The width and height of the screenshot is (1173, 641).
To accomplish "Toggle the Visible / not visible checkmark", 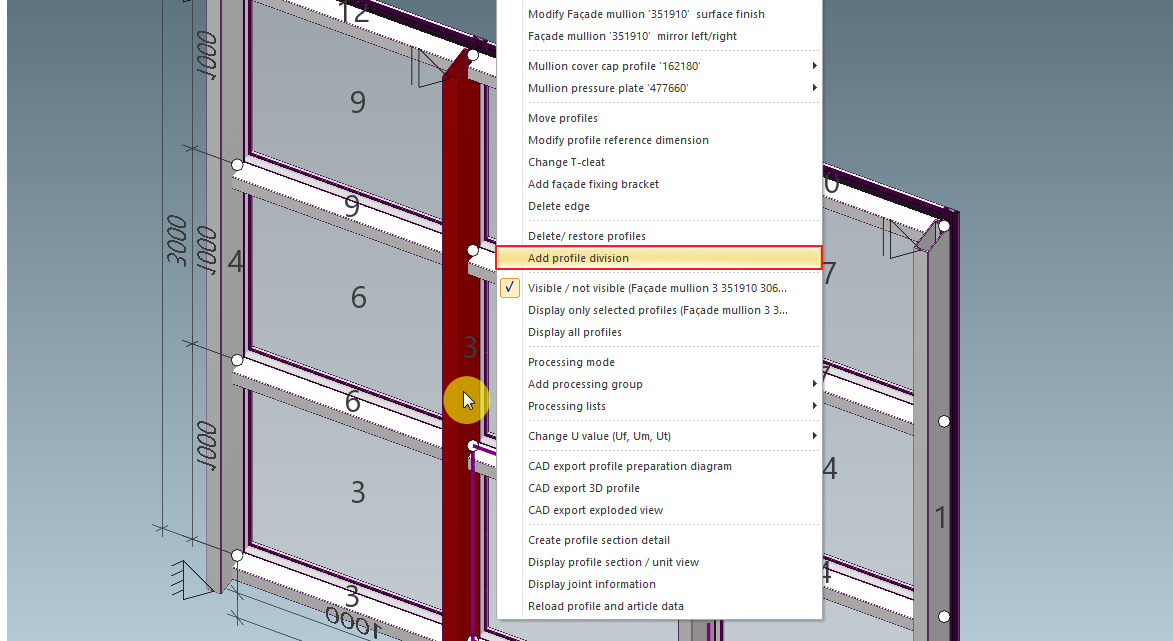I will coord(510,288).
